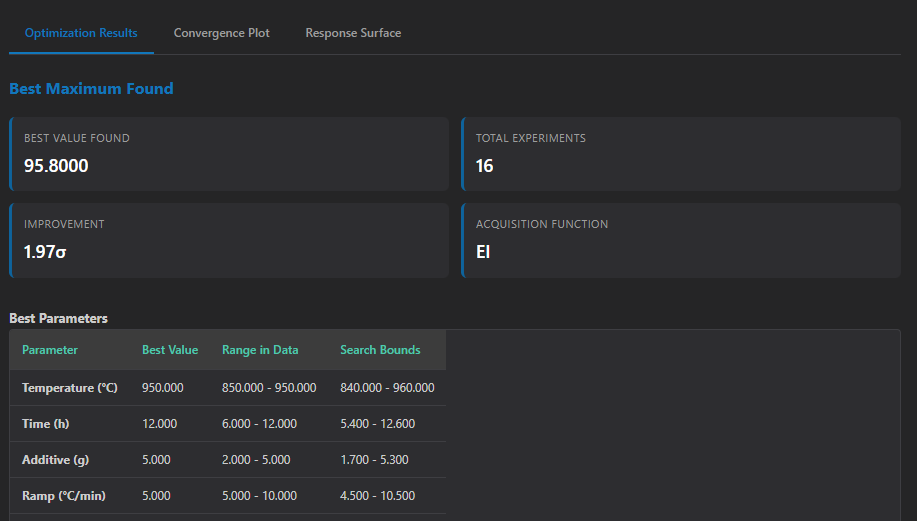The width and height of the screenshot is (917, 521).
Task: Click the Best Value Found card
Action: [x=229, y=154]
